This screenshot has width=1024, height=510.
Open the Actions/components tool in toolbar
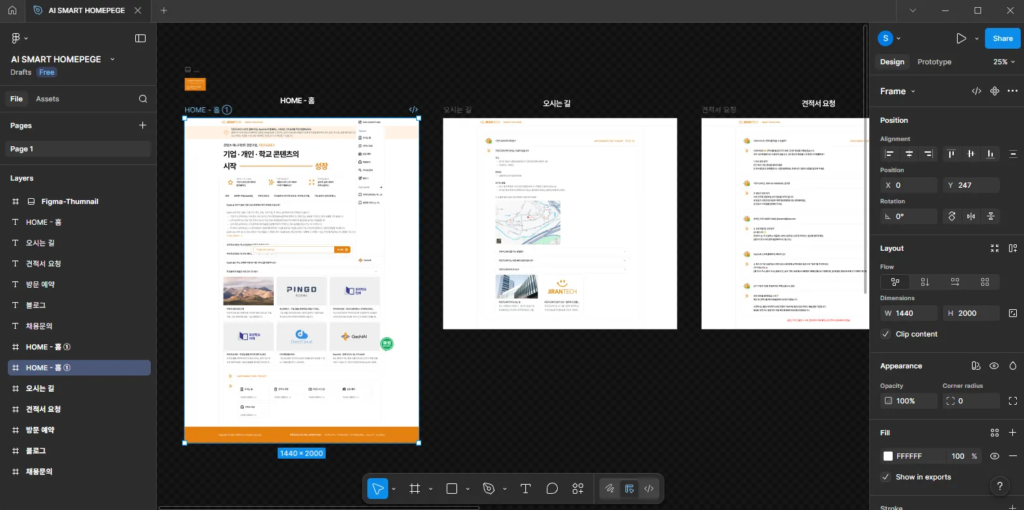click(578, 488)
